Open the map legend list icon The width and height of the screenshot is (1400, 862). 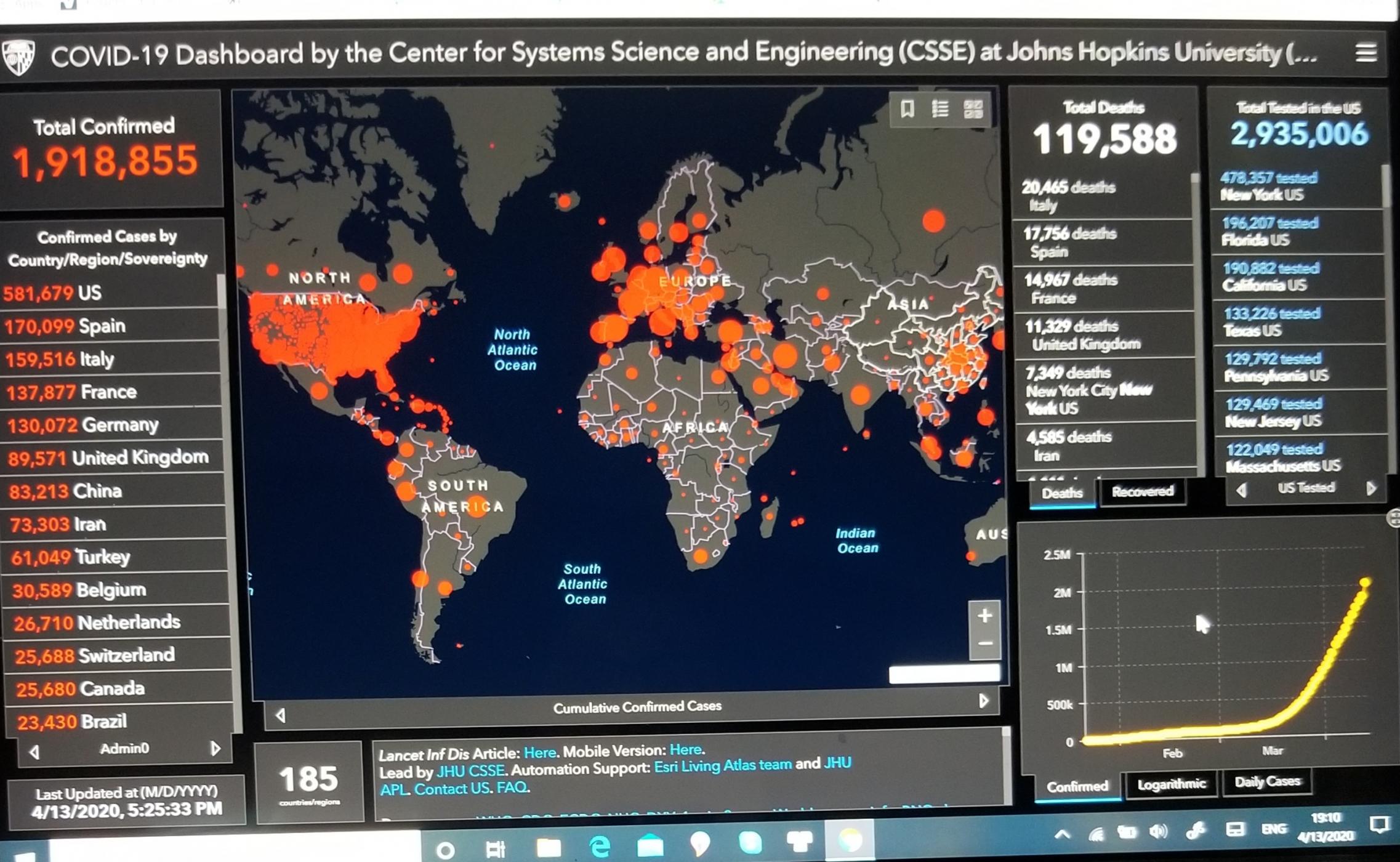point(939,110)
